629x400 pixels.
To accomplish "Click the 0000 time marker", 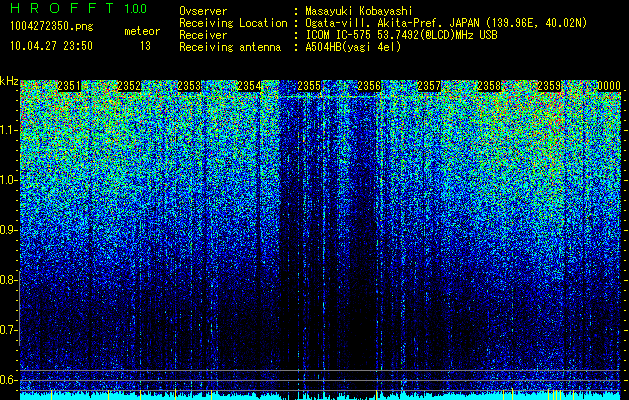I will click(x=609, y=86).
